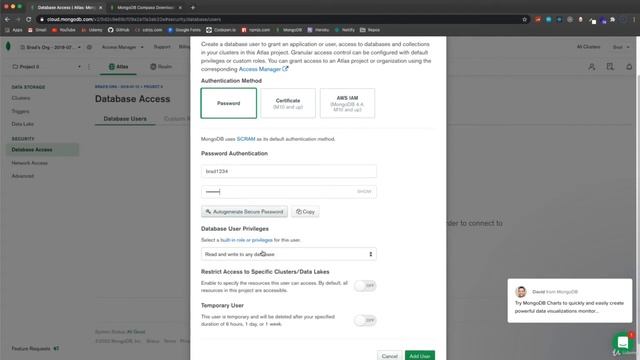Viewport: 640px width, 360px height.
Task: Expand the Brad's Org organization dropdown
Action: pos(51,47)
